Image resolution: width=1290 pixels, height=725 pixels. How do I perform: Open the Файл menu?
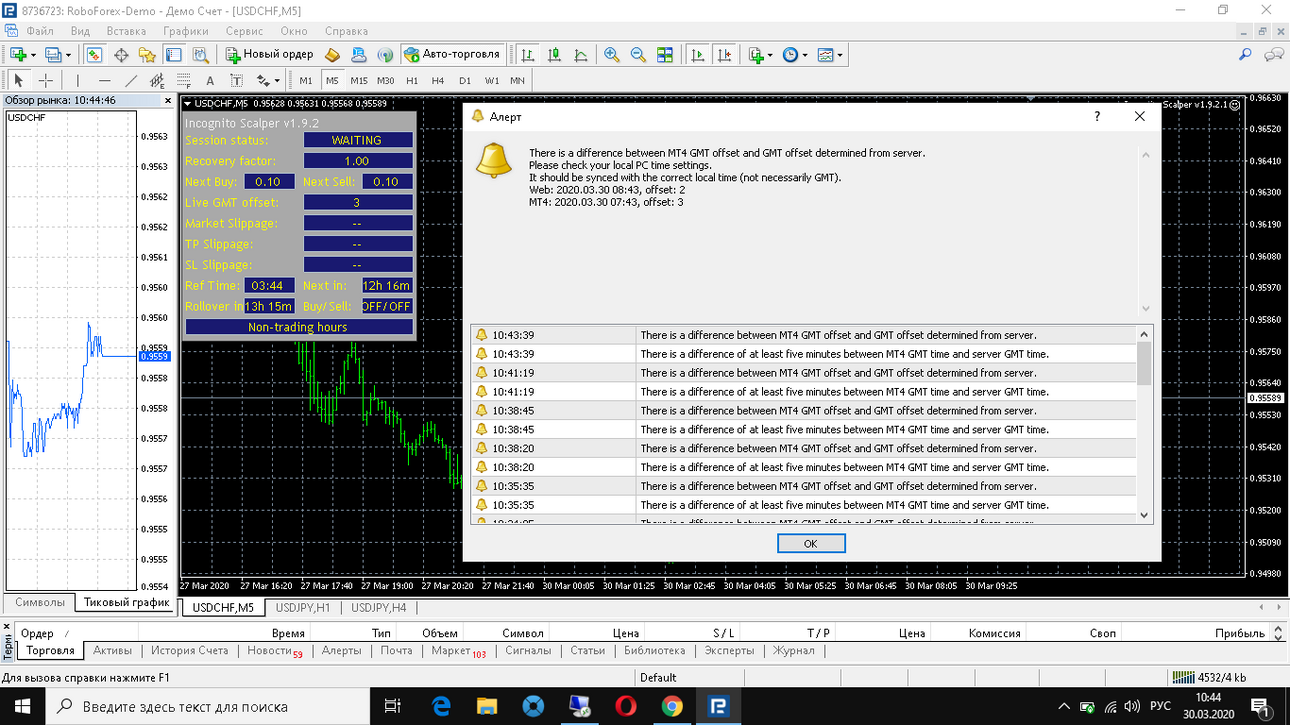[x=40, y=31]
